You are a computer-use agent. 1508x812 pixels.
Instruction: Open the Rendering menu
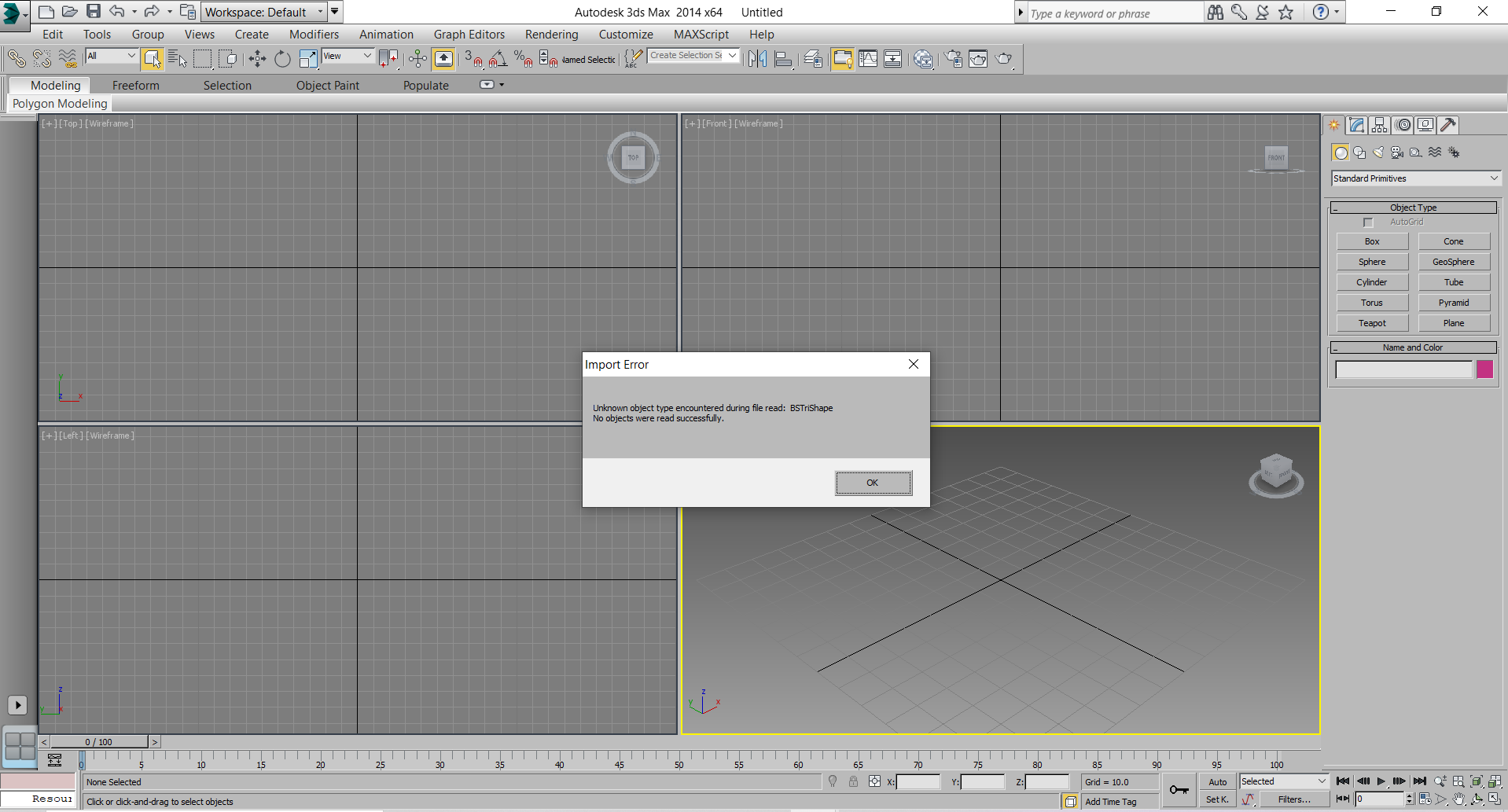tap(551, 35)
